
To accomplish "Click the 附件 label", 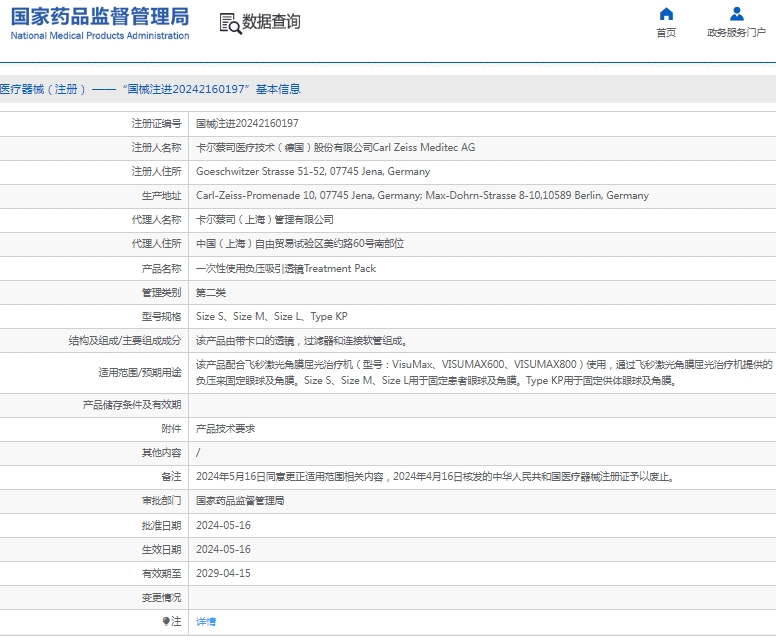I will pyautogui.click(x=171, y=429).
